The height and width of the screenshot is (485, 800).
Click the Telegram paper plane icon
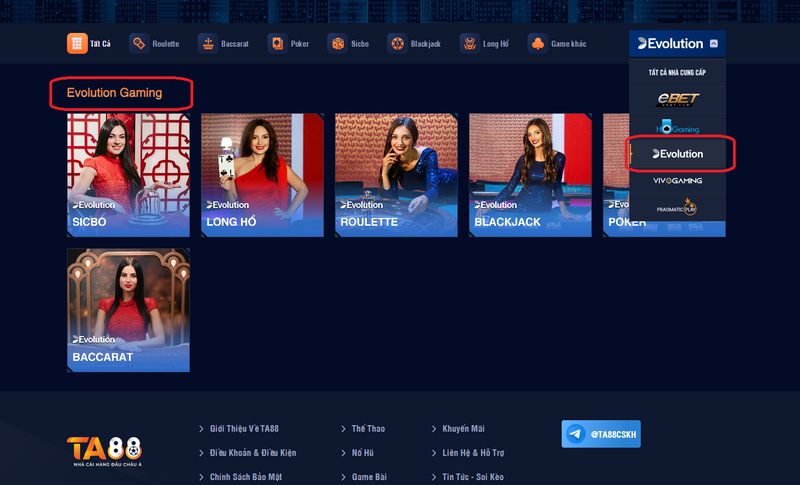[576, 434]
